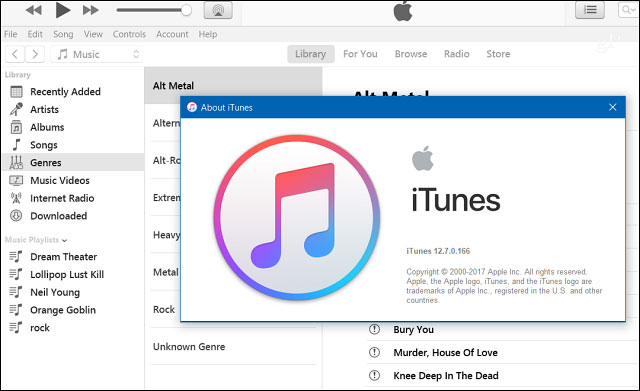This screenshot has width=640, height=391.
Task: Open the Controls menu
Action: click(x=129, y=34)
